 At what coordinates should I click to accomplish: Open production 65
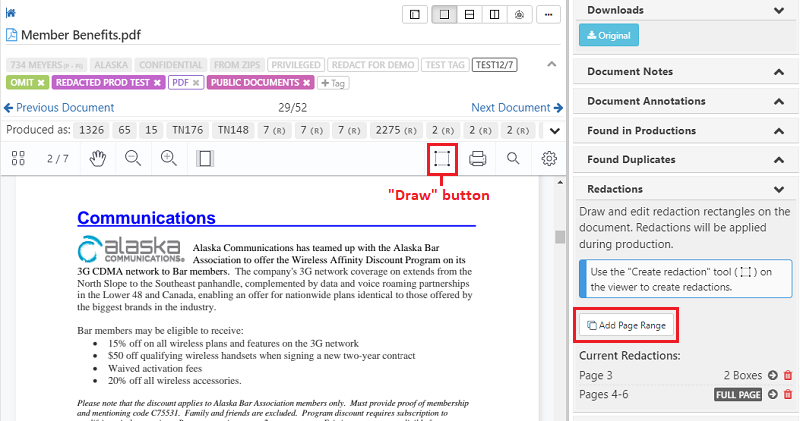(124, 130)
